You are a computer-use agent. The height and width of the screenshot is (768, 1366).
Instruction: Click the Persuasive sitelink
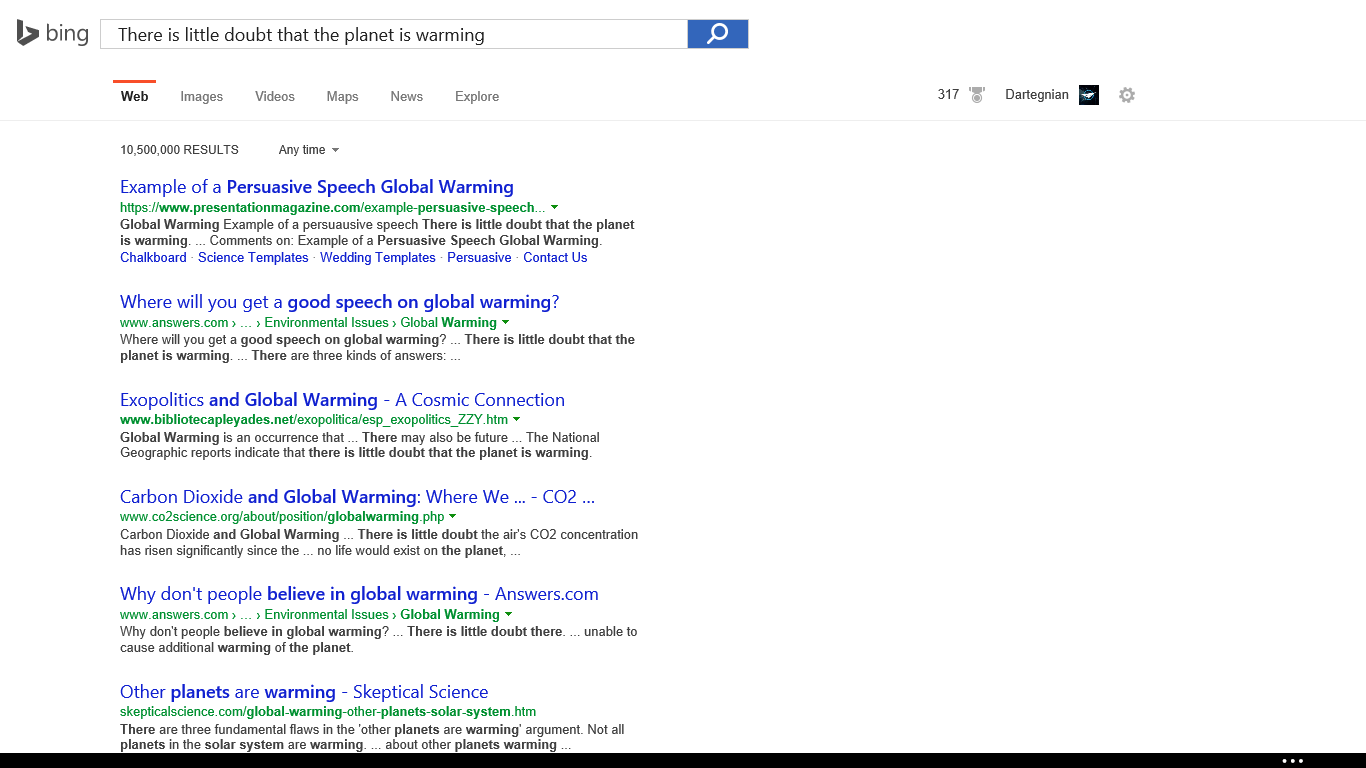tap(479, 258)
